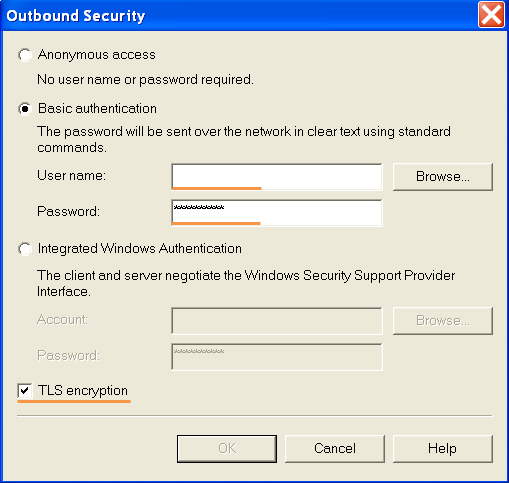
Task: Click the User name label
Action: (x=71, y=176)
